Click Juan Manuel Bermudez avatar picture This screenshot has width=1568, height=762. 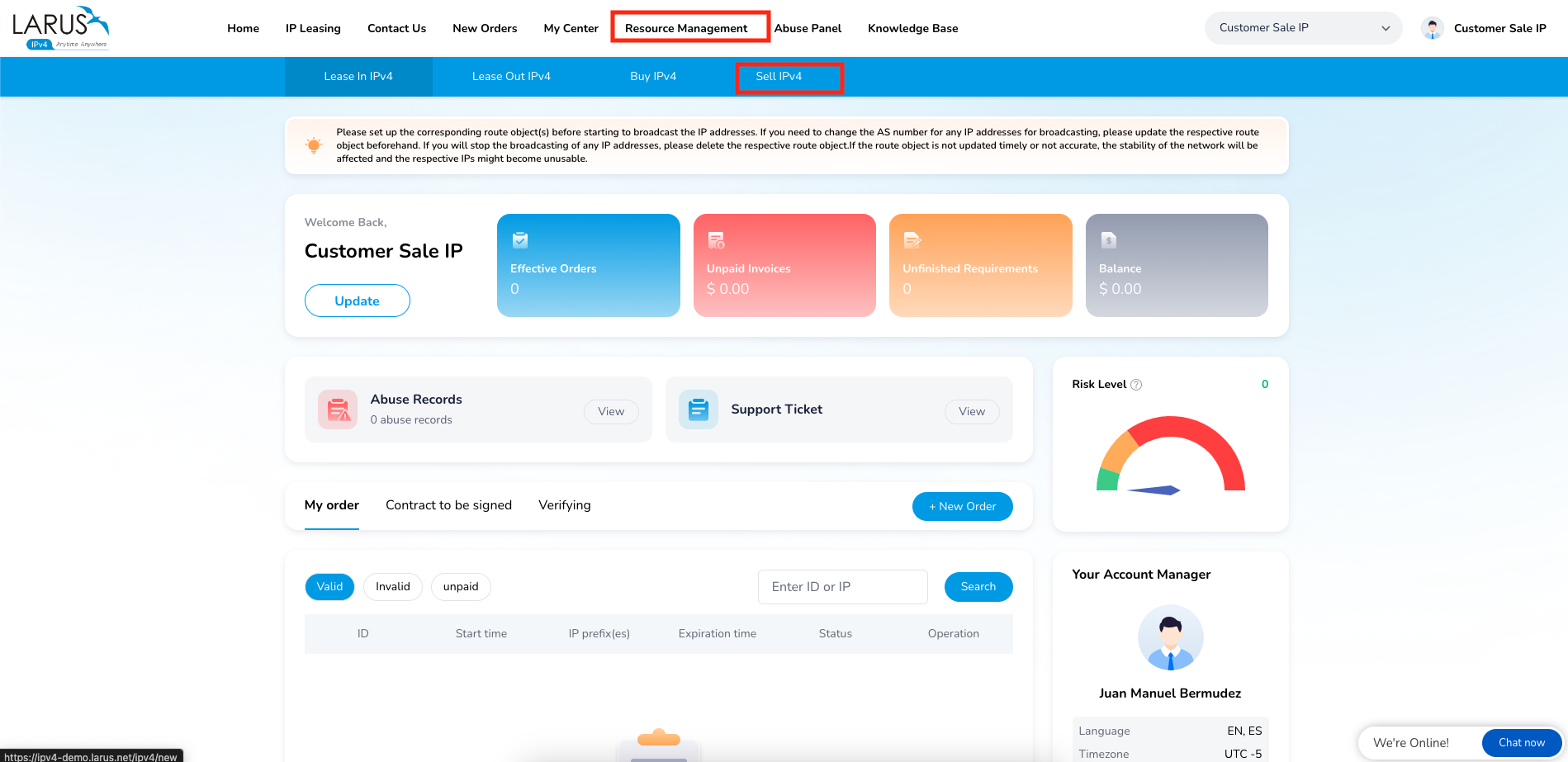(x=1170, y=637)
